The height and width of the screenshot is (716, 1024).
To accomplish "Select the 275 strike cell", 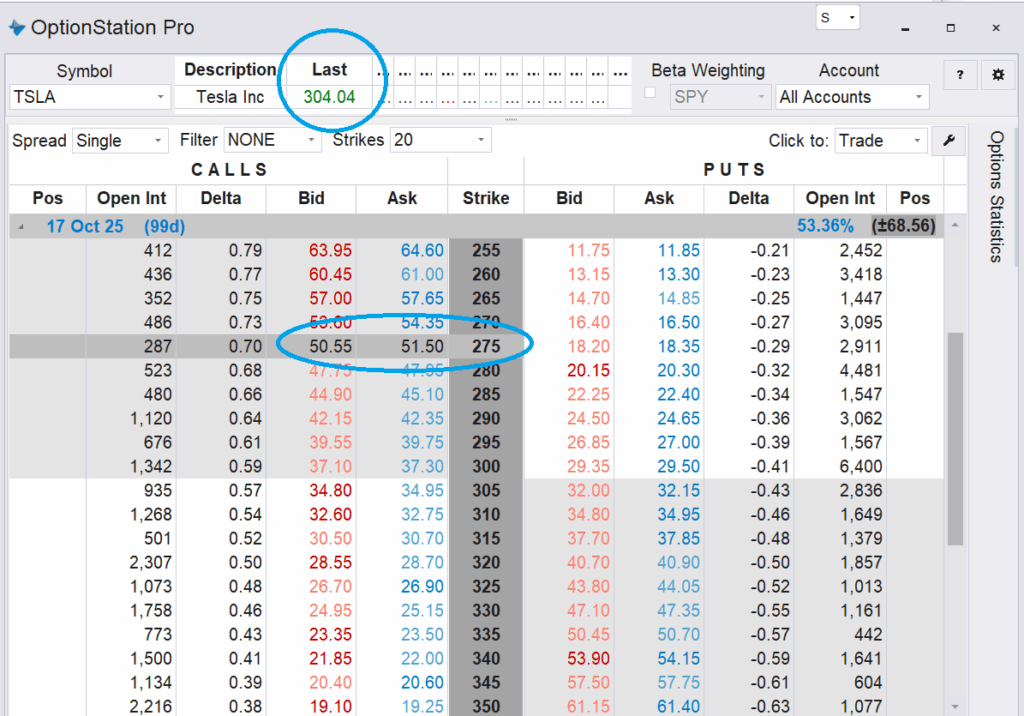I will point(486,346).
